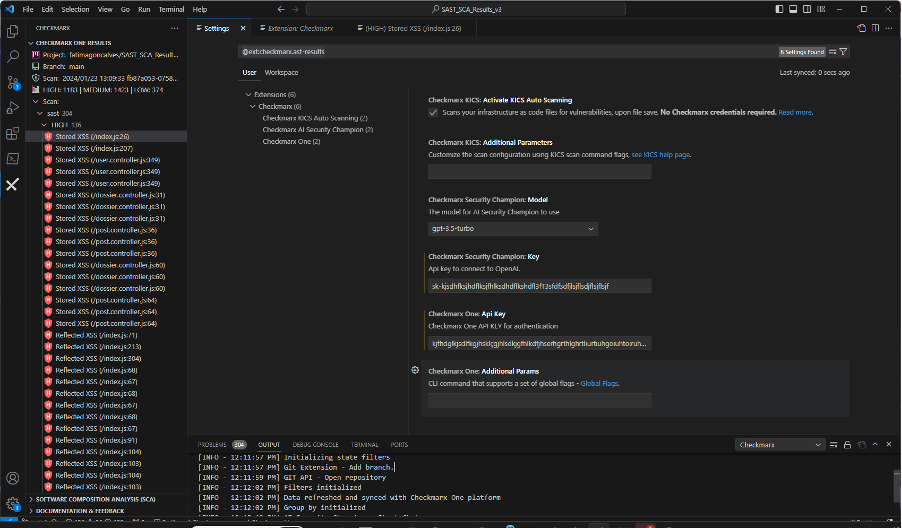902x528 pixels.
Task: Open the Global Flags link
Action: tap(599, 384)
